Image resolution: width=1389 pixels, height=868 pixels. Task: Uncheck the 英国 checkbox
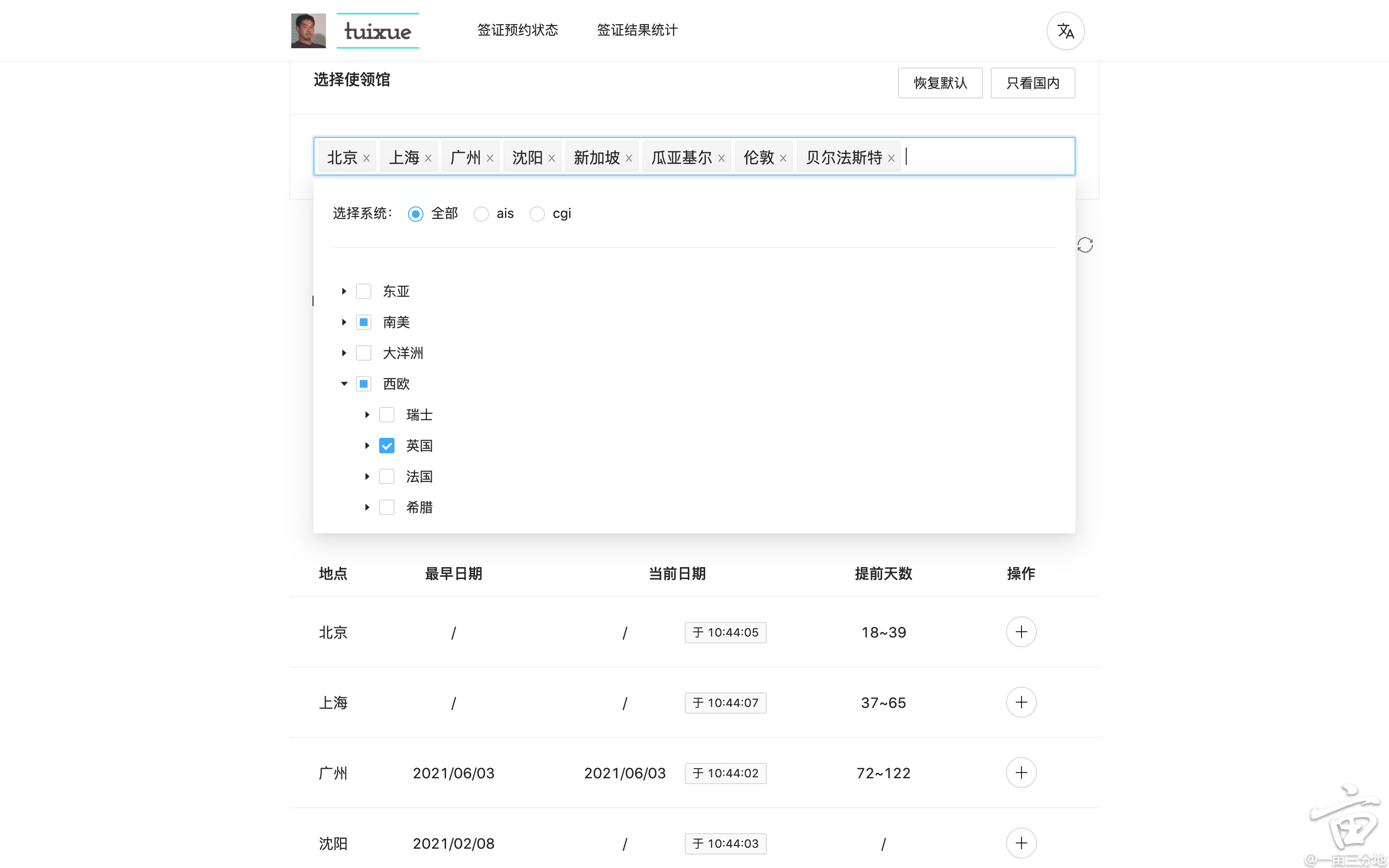(387, 446)
